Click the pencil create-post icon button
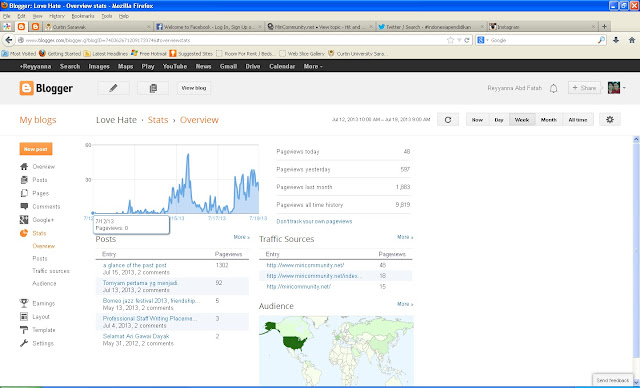 [x=113, y=88]
